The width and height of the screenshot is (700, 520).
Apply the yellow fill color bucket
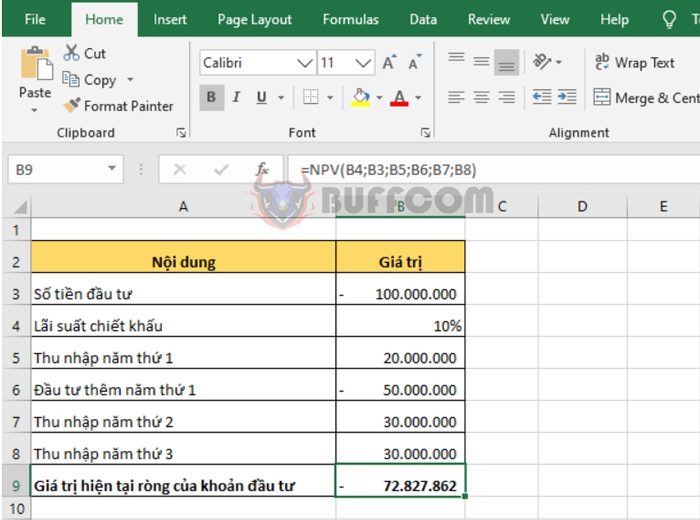click(361, 97)
